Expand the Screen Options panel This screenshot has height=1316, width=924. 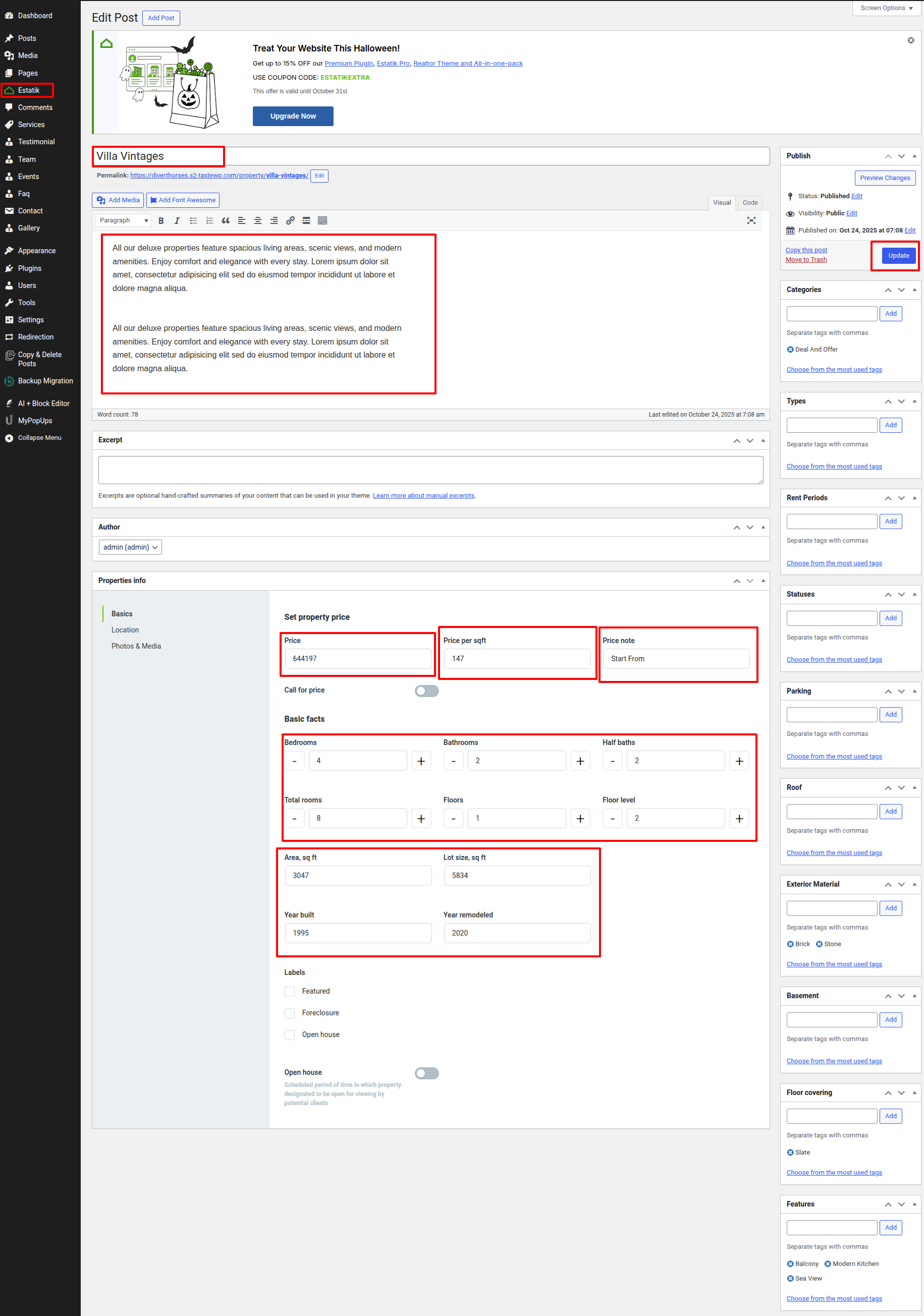pyautogui.click(x=886, y=8)
